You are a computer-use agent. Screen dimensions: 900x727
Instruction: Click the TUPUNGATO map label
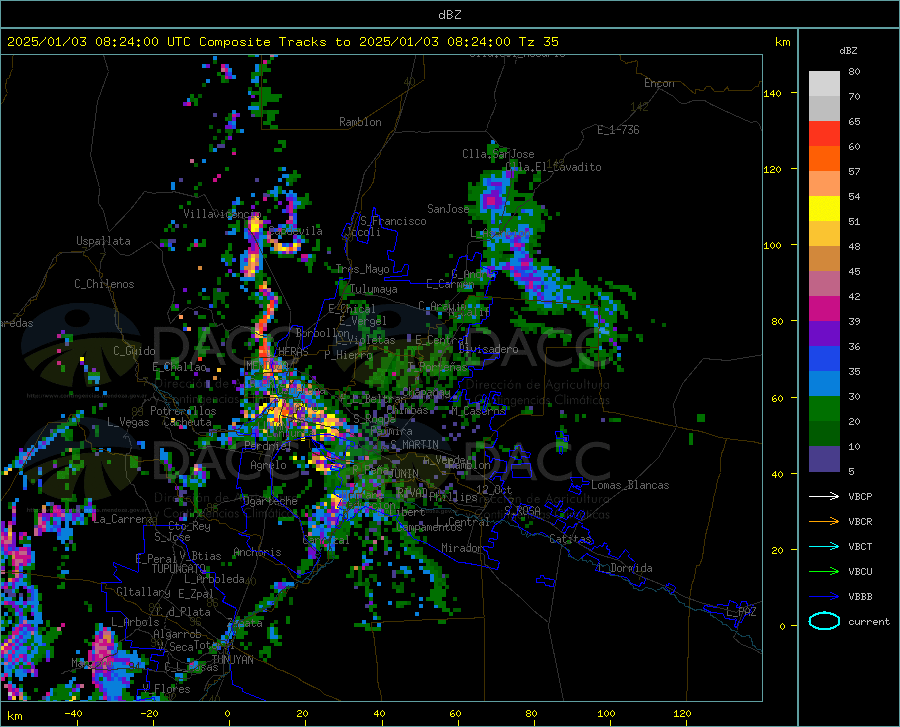coord(179,569)
